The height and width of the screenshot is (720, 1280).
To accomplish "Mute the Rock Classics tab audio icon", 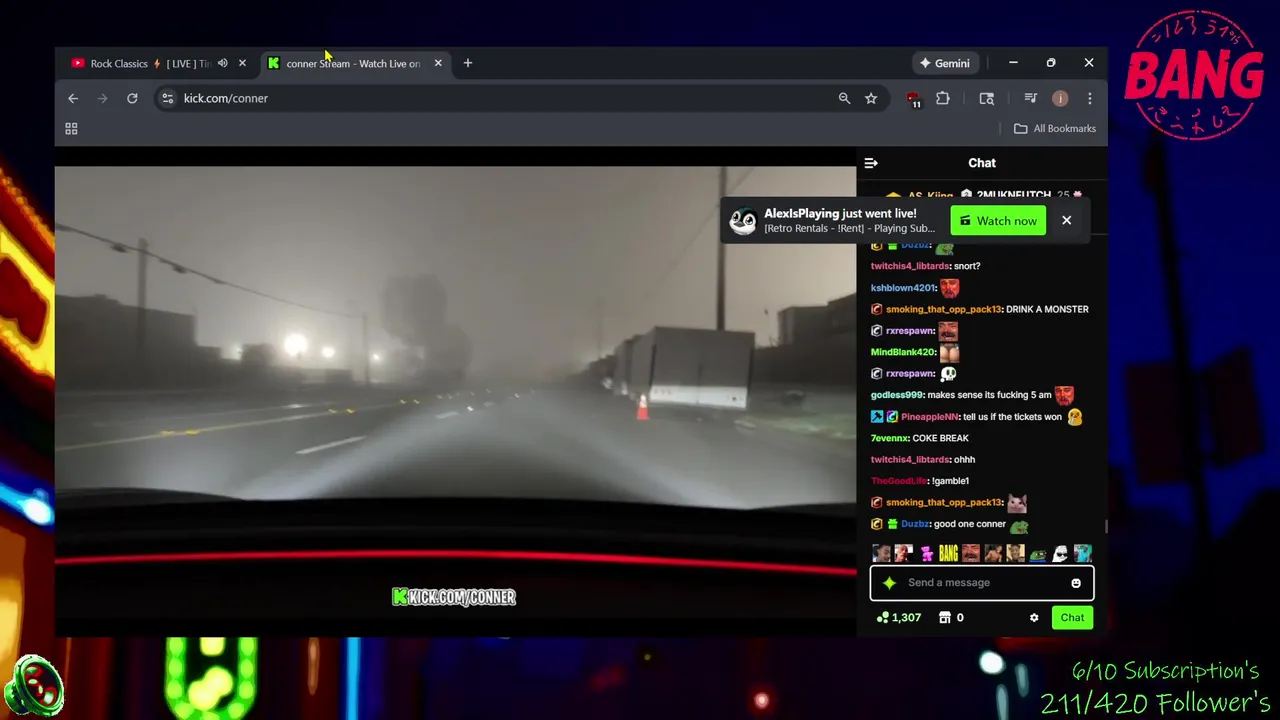I will tap(222, 63).
